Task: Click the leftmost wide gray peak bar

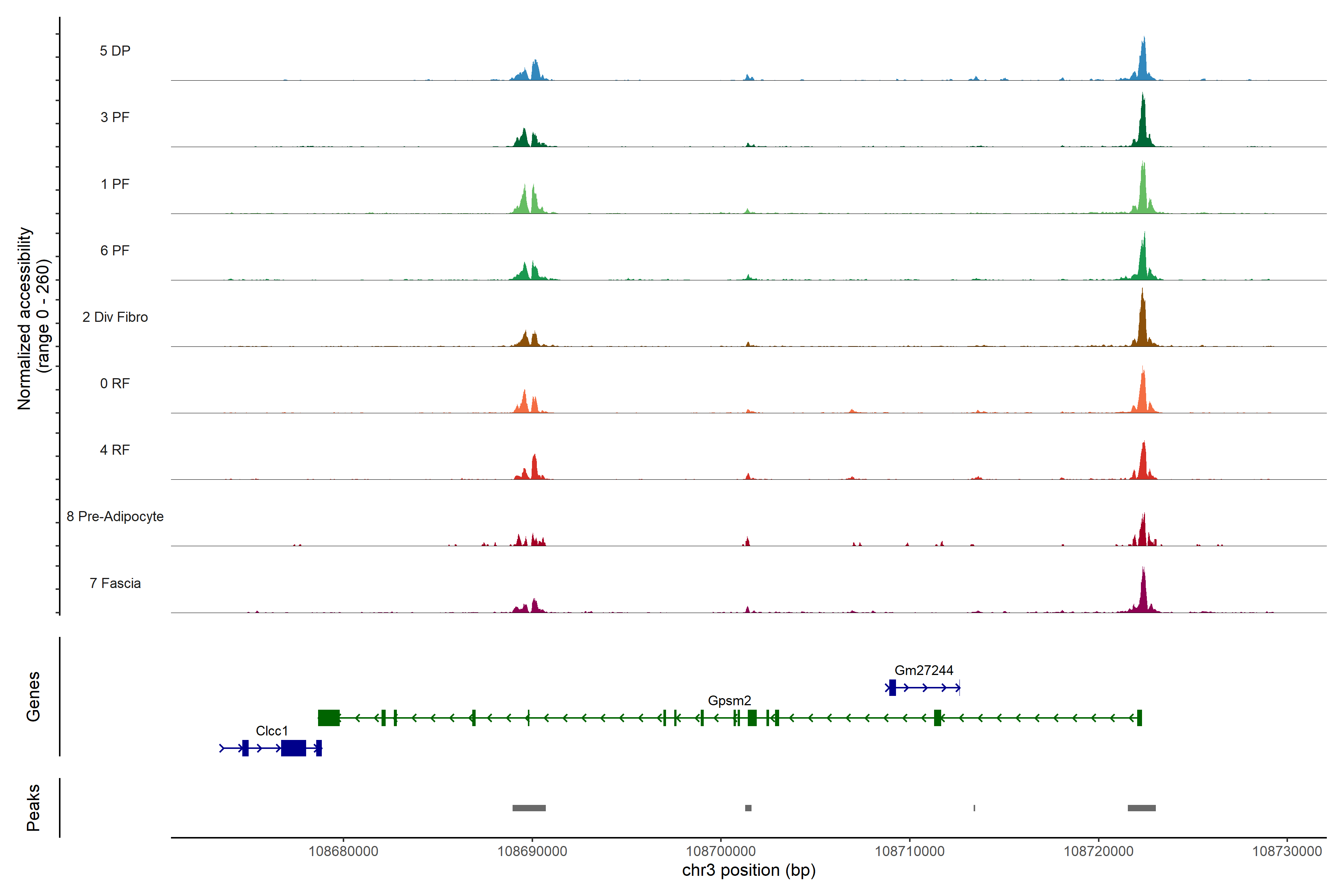Action: coord(529,808)
